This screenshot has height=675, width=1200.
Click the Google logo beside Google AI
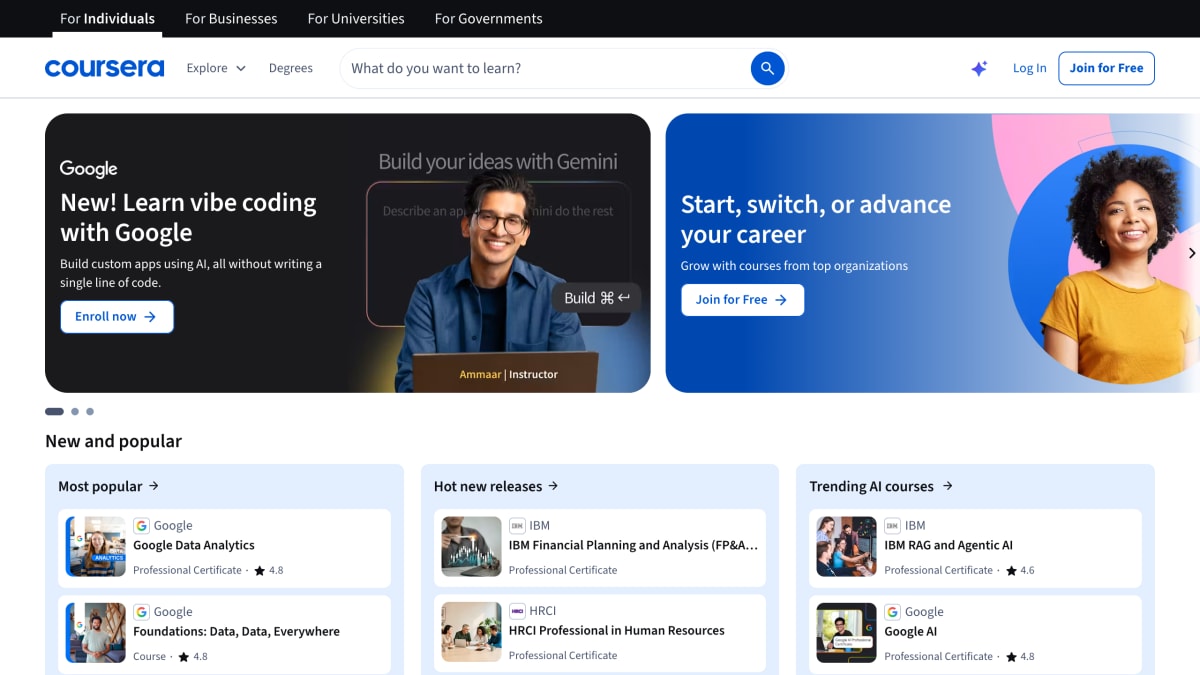click(x=892, y=611)
